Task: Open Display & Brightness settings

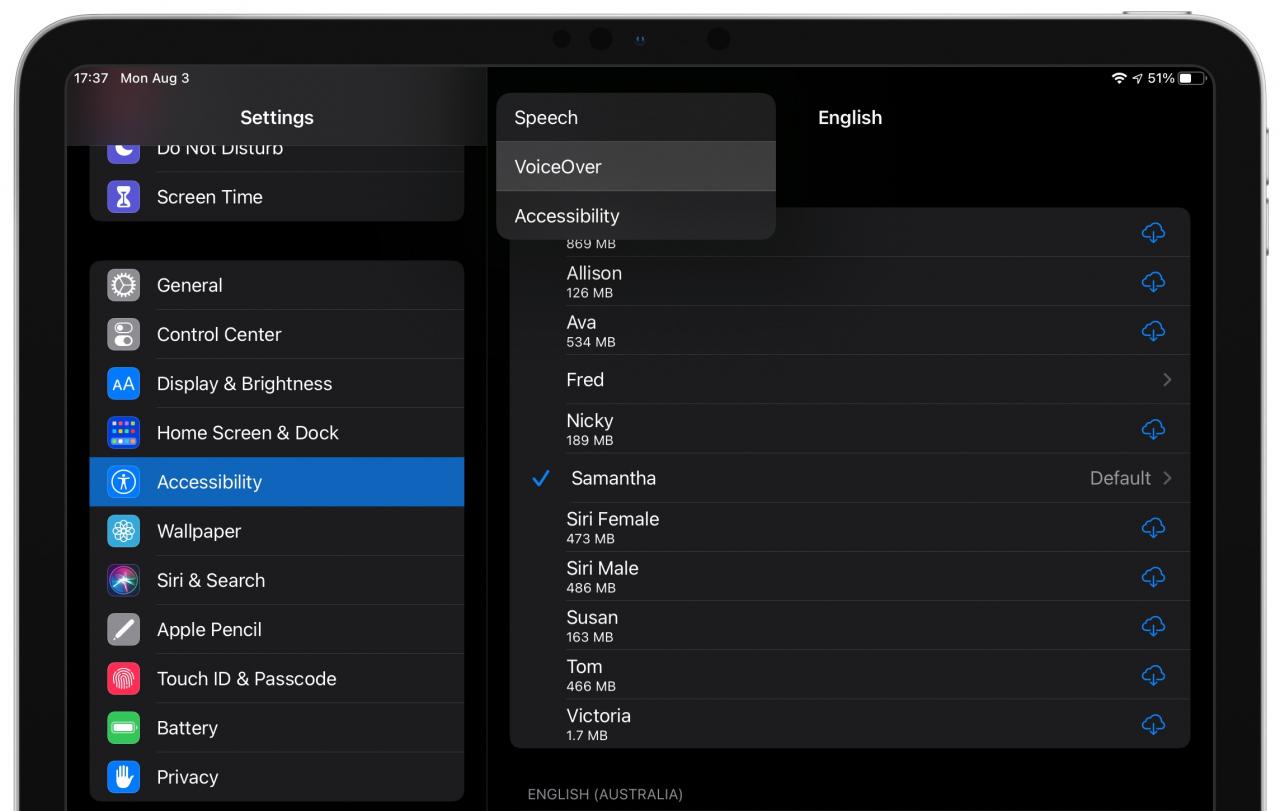Action: pos(277,383)
